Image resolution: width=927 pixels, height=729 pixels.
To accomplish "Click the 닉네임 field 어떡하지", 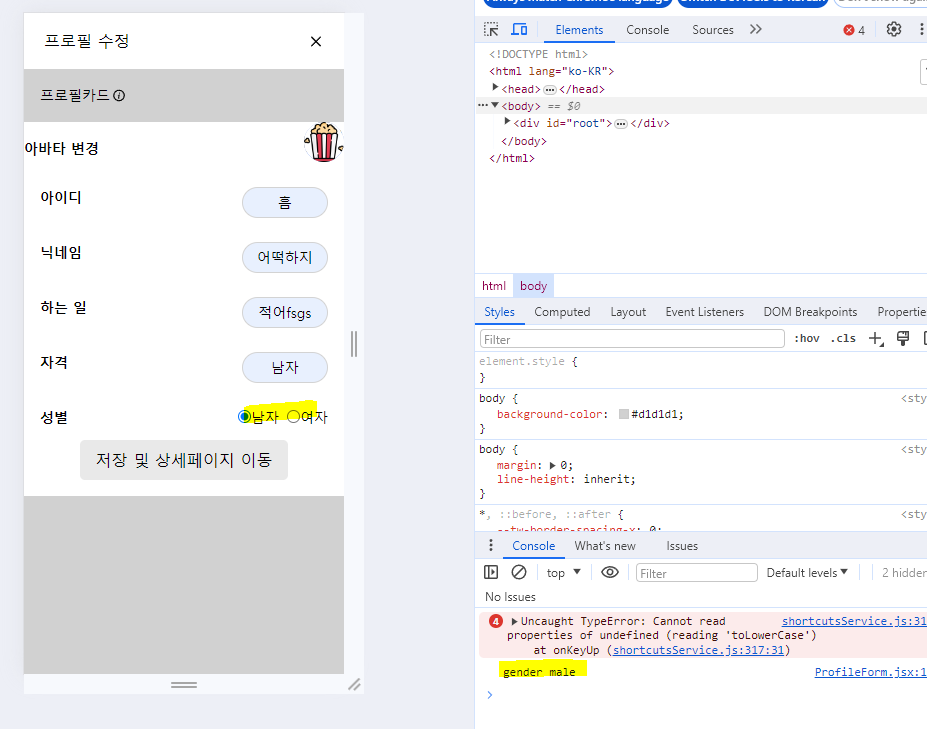I will 284,257.
